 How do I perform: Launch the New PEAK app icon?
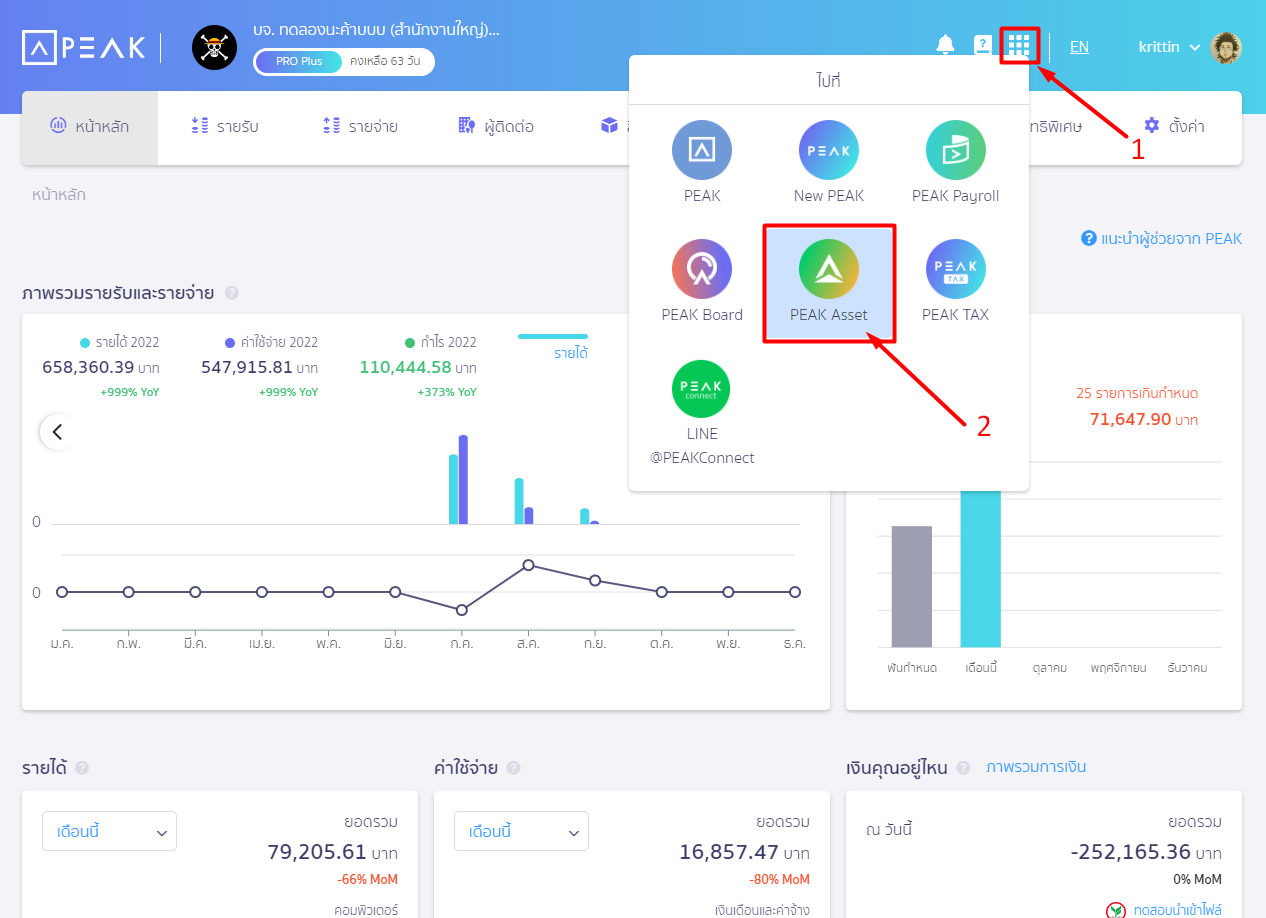pos(829,150)
